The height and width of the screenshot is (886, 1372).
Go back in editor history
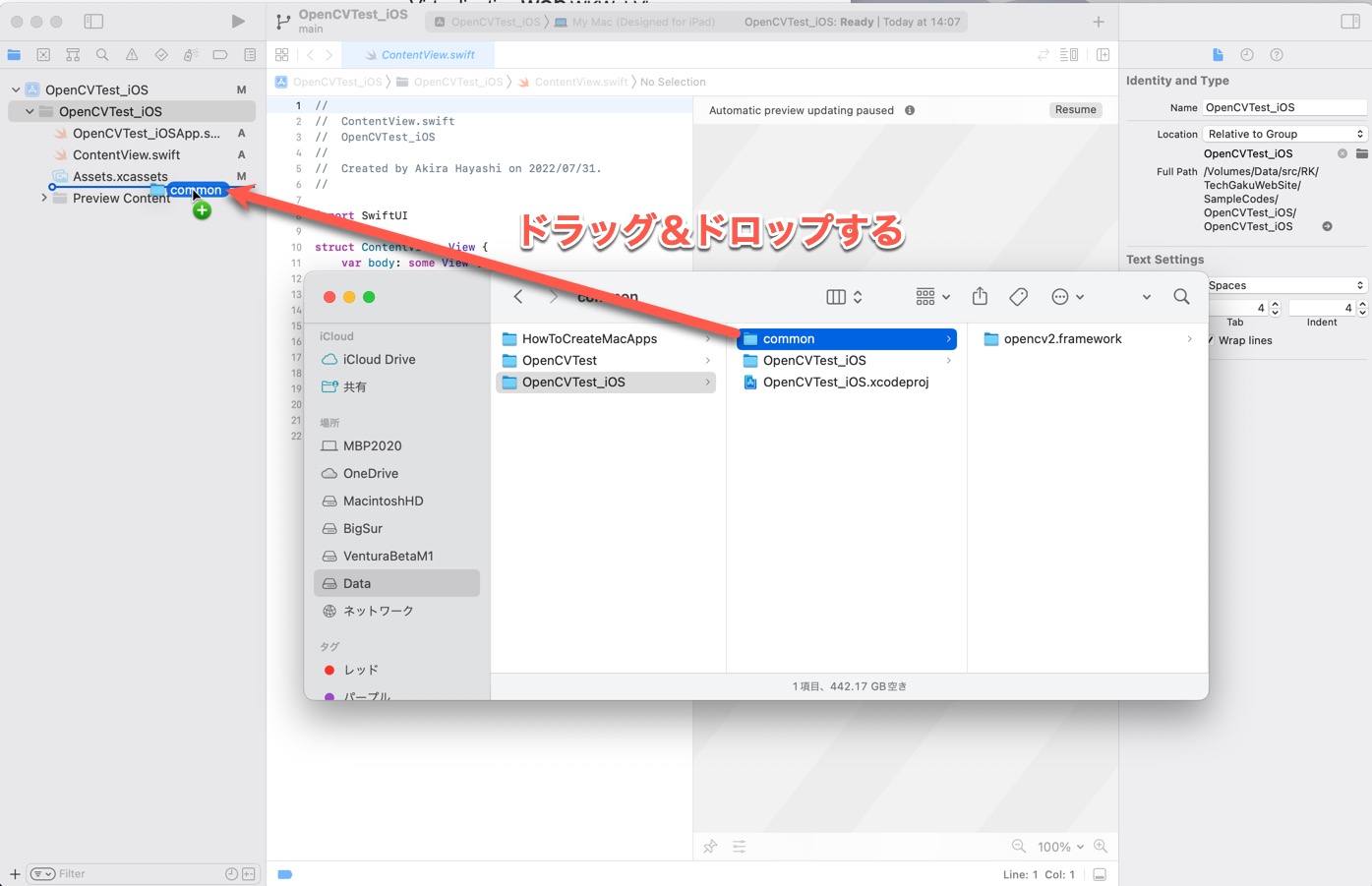311,55
